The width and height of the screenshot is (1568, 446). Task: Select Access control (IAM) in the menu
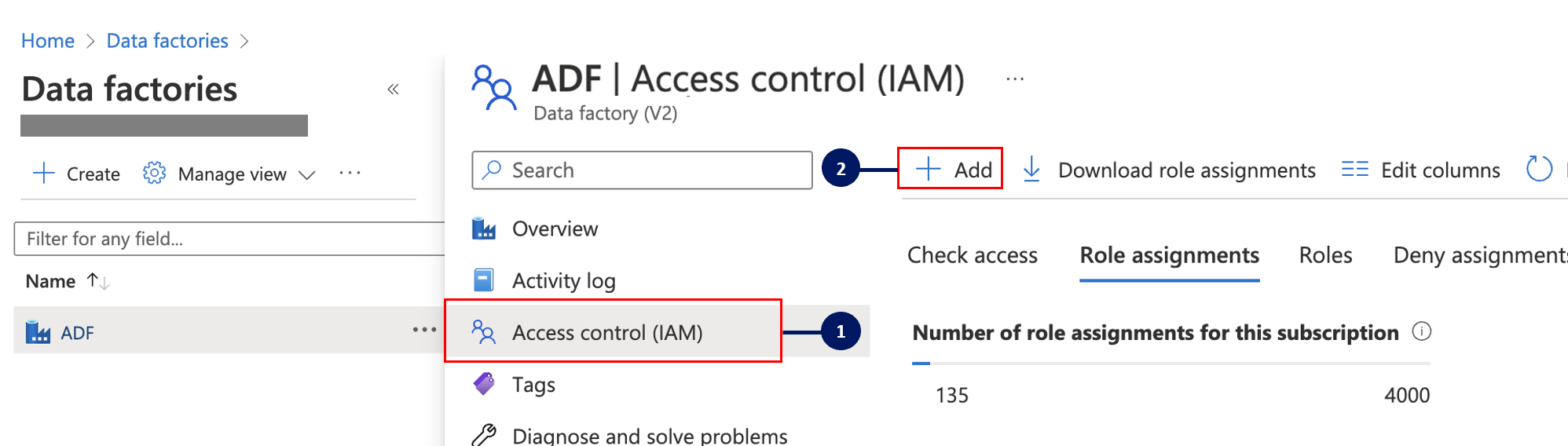[x=606, y=332]
